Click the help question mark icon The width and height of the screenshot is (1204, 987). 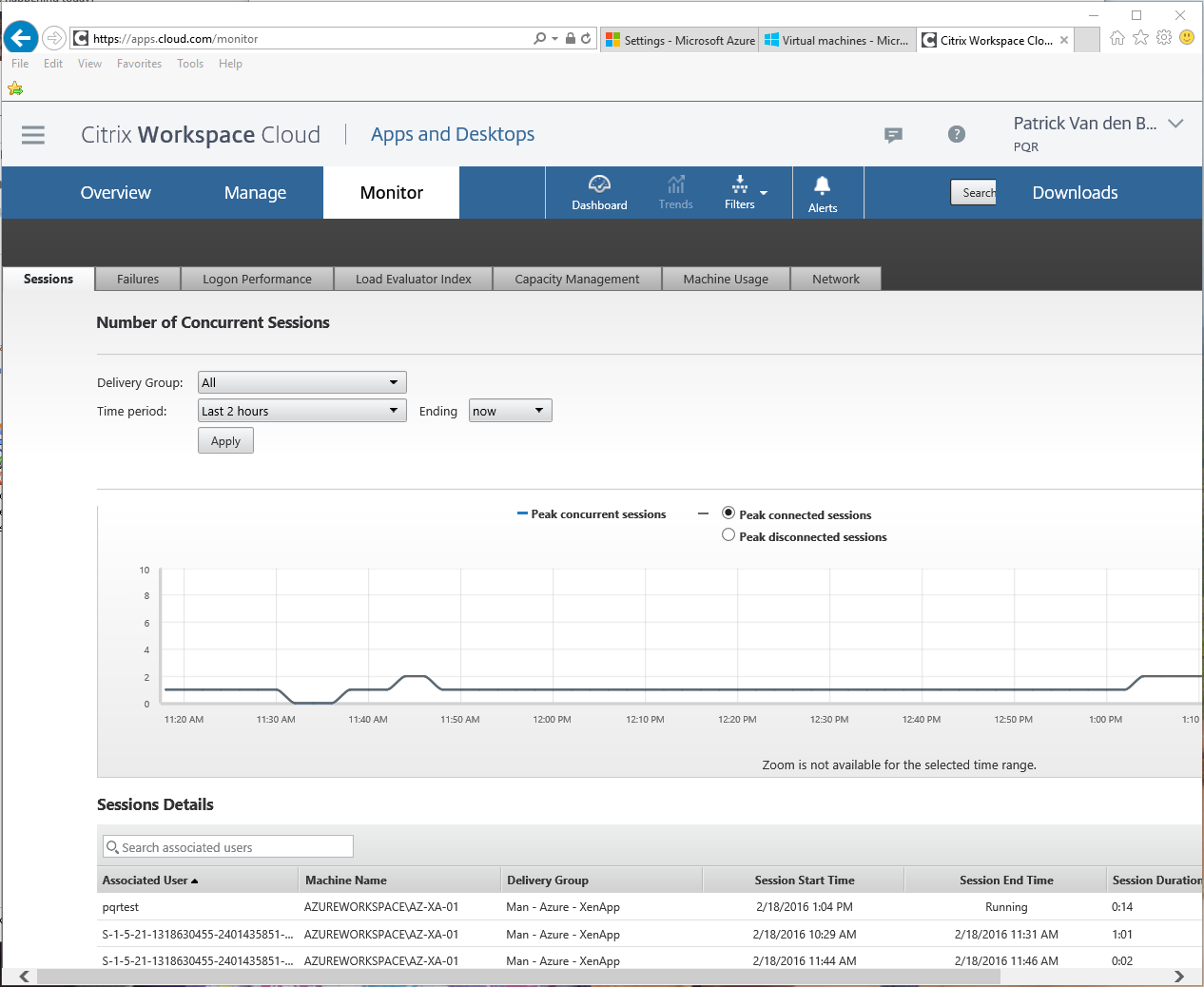(957, 134)
